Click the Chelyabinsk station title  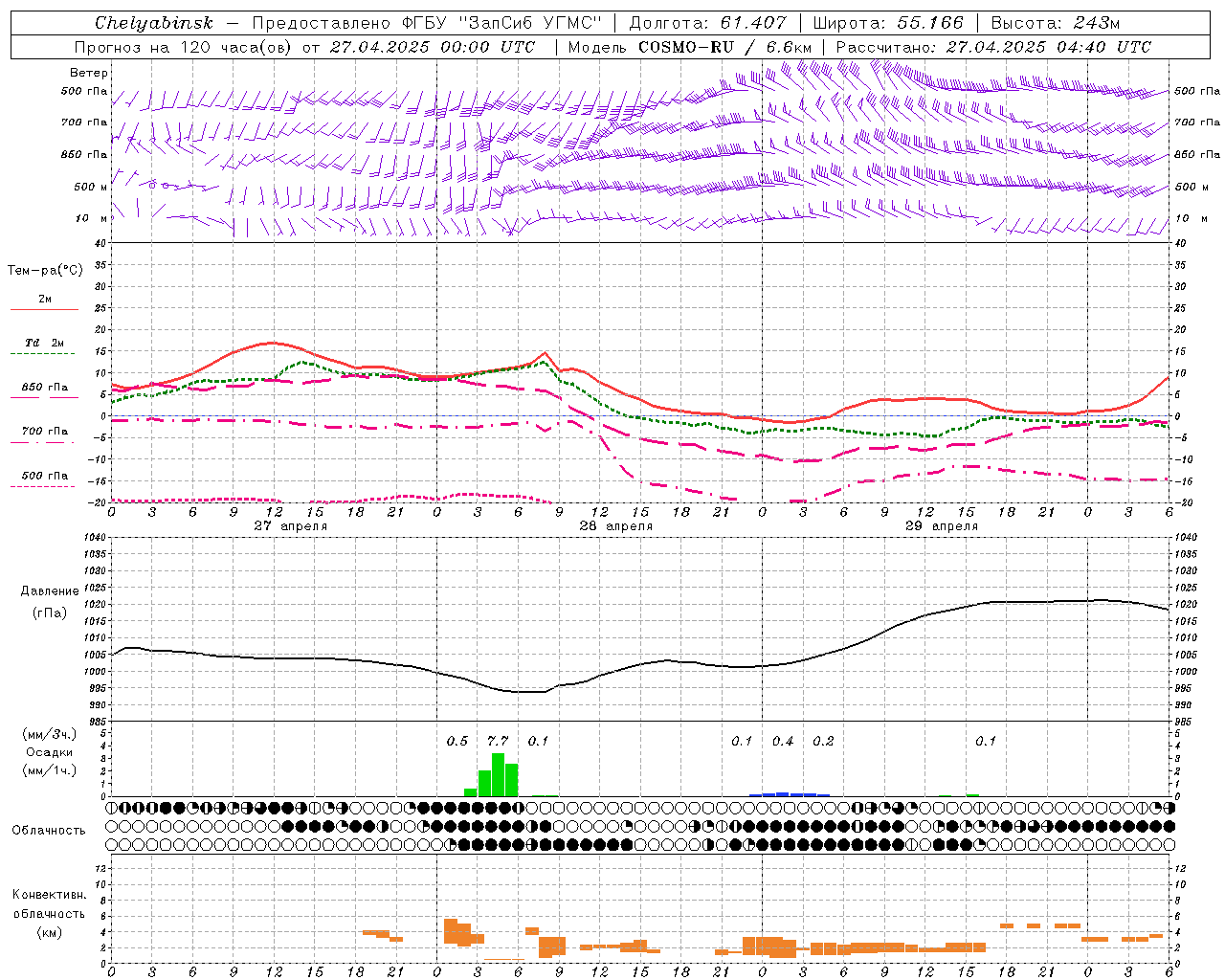[x=153, y=23]
